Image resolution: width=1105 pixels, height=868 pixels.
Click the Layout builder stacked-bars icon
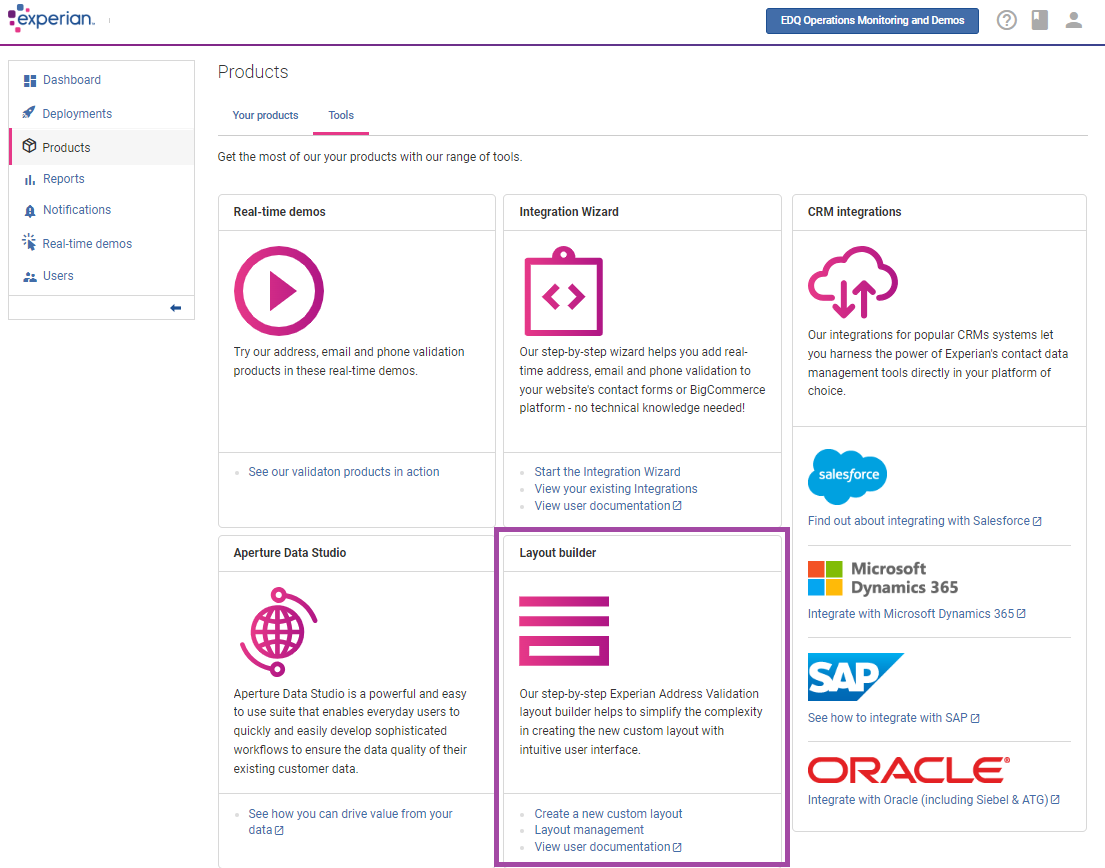point(564,630)
